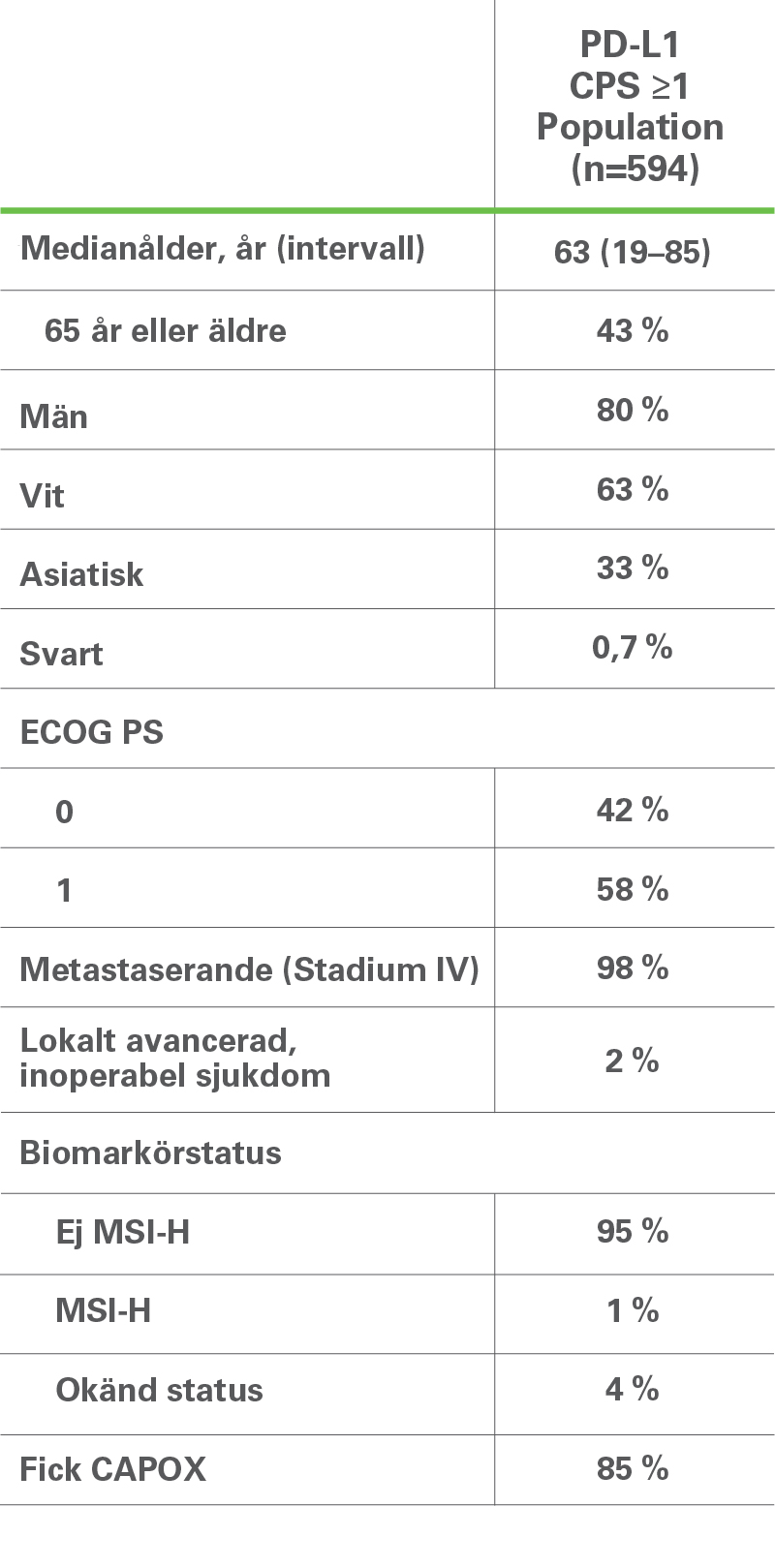Select the Vit row label

(43, 496)
